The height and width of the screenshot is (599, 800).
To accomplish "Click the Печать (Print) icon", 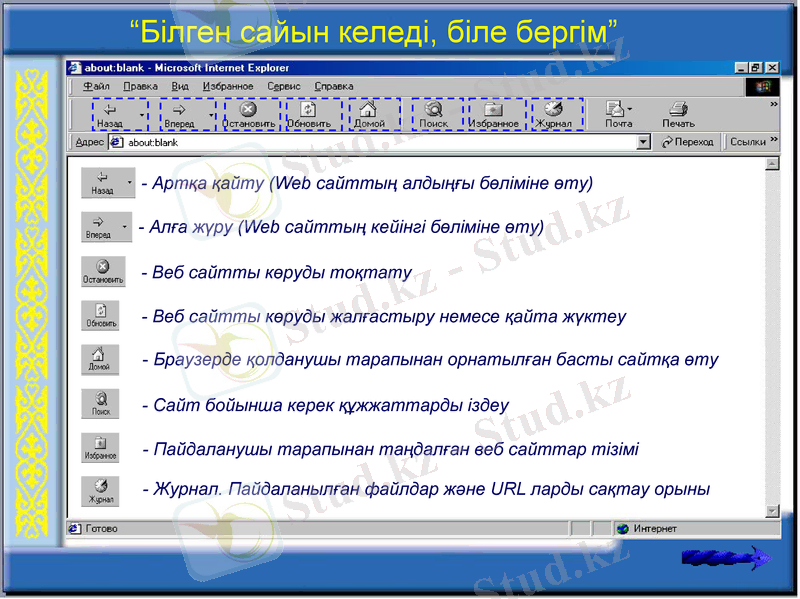I will (677, 110).
